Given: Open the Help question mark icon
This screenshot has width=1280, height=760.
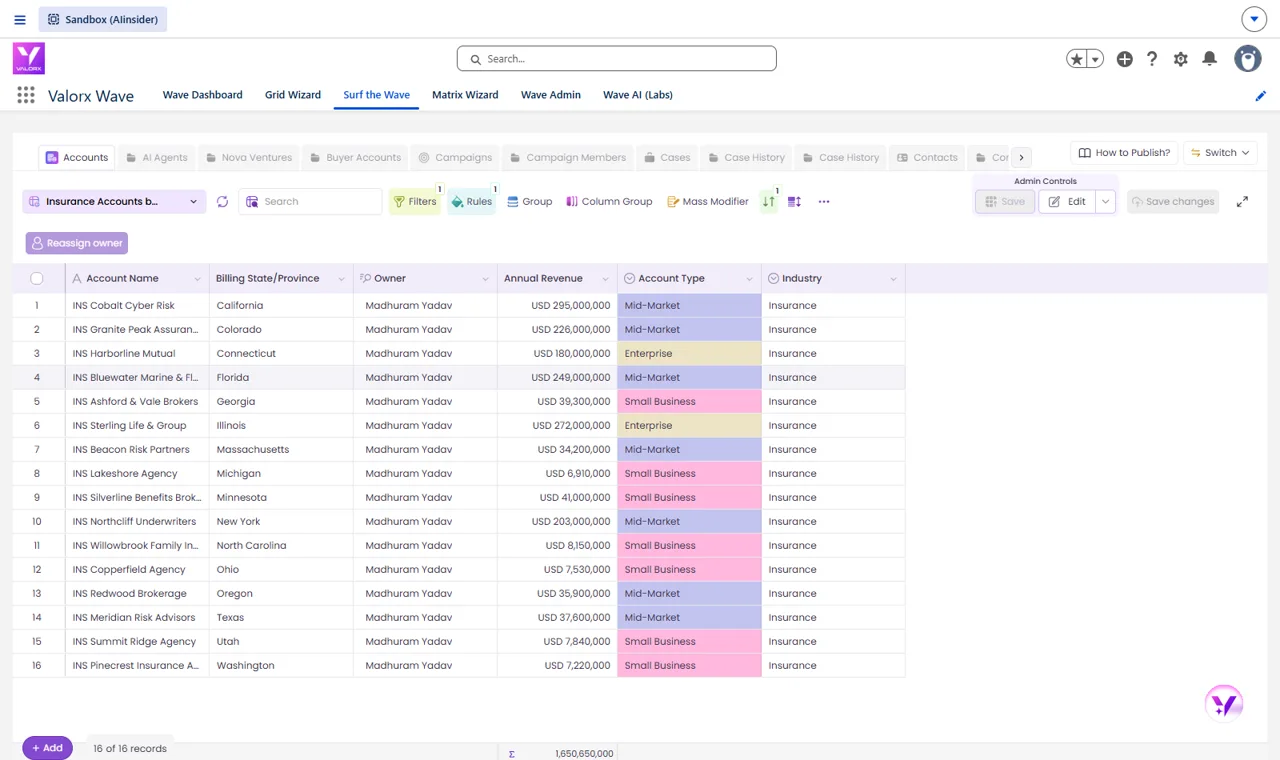Looking at the screenshot, I should (x=1152, y=59).
